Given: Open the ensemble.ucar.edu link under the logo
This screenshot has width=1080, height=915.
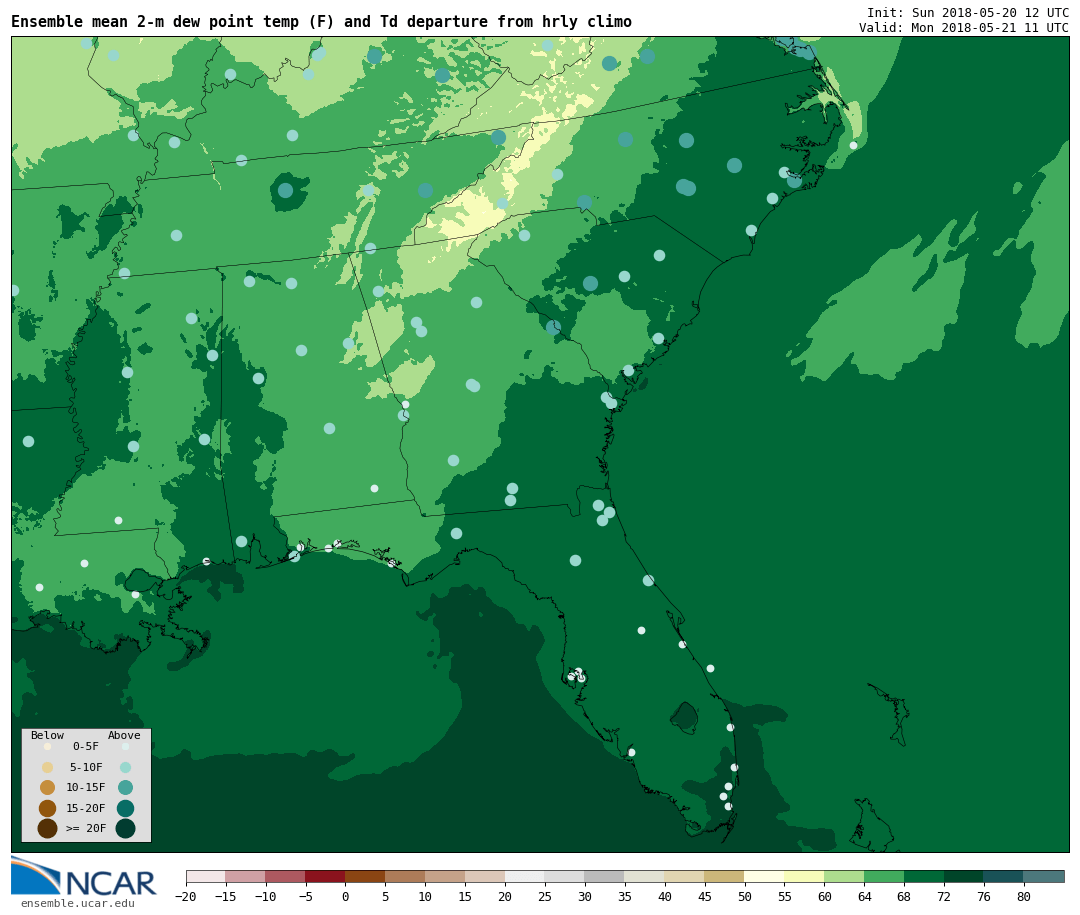Looking at the screenshot, I should point(78,903).
